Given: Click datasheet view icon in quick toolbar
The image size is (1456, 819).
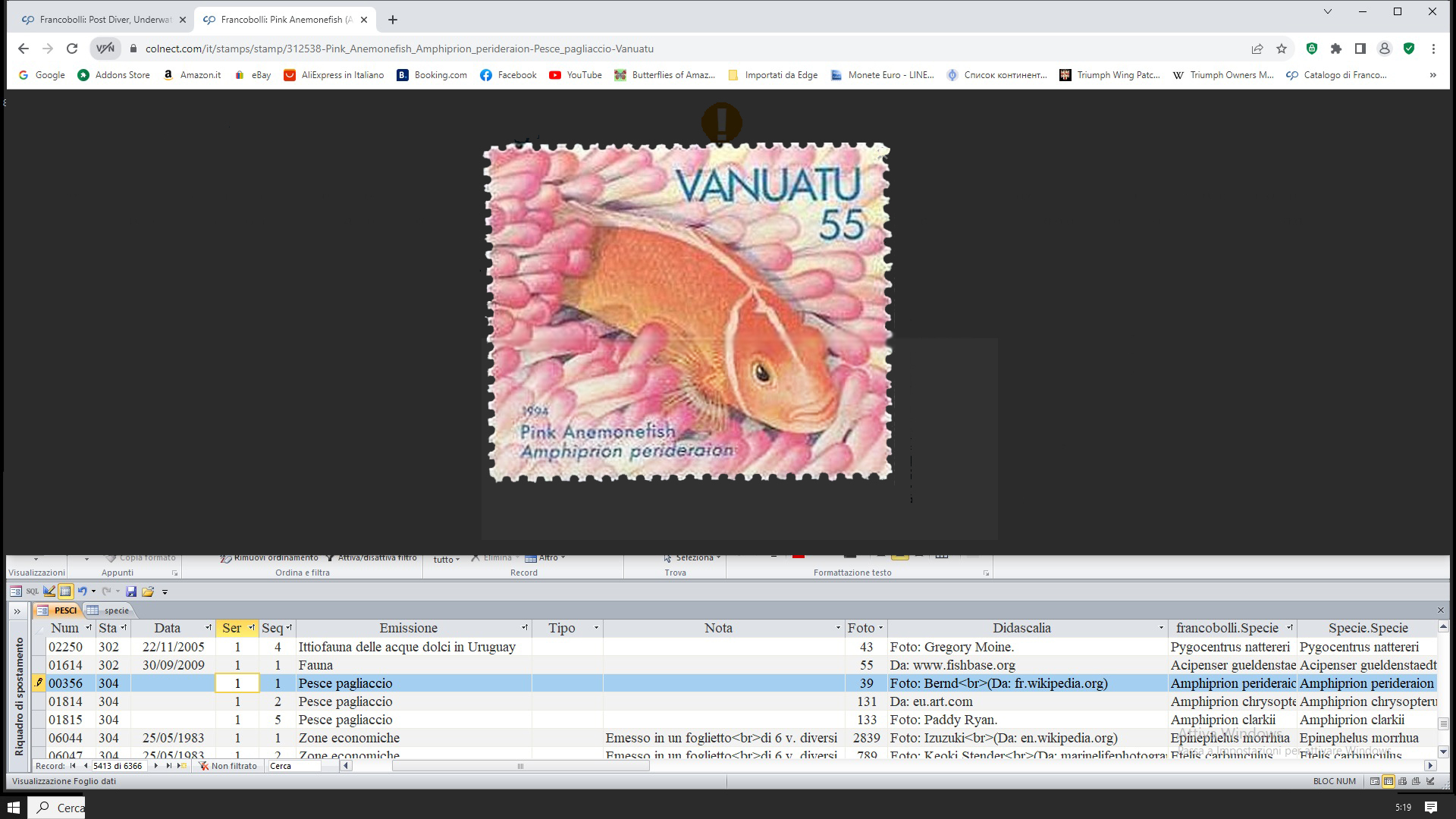Looking at the screenshot, I should coord(65,591).
